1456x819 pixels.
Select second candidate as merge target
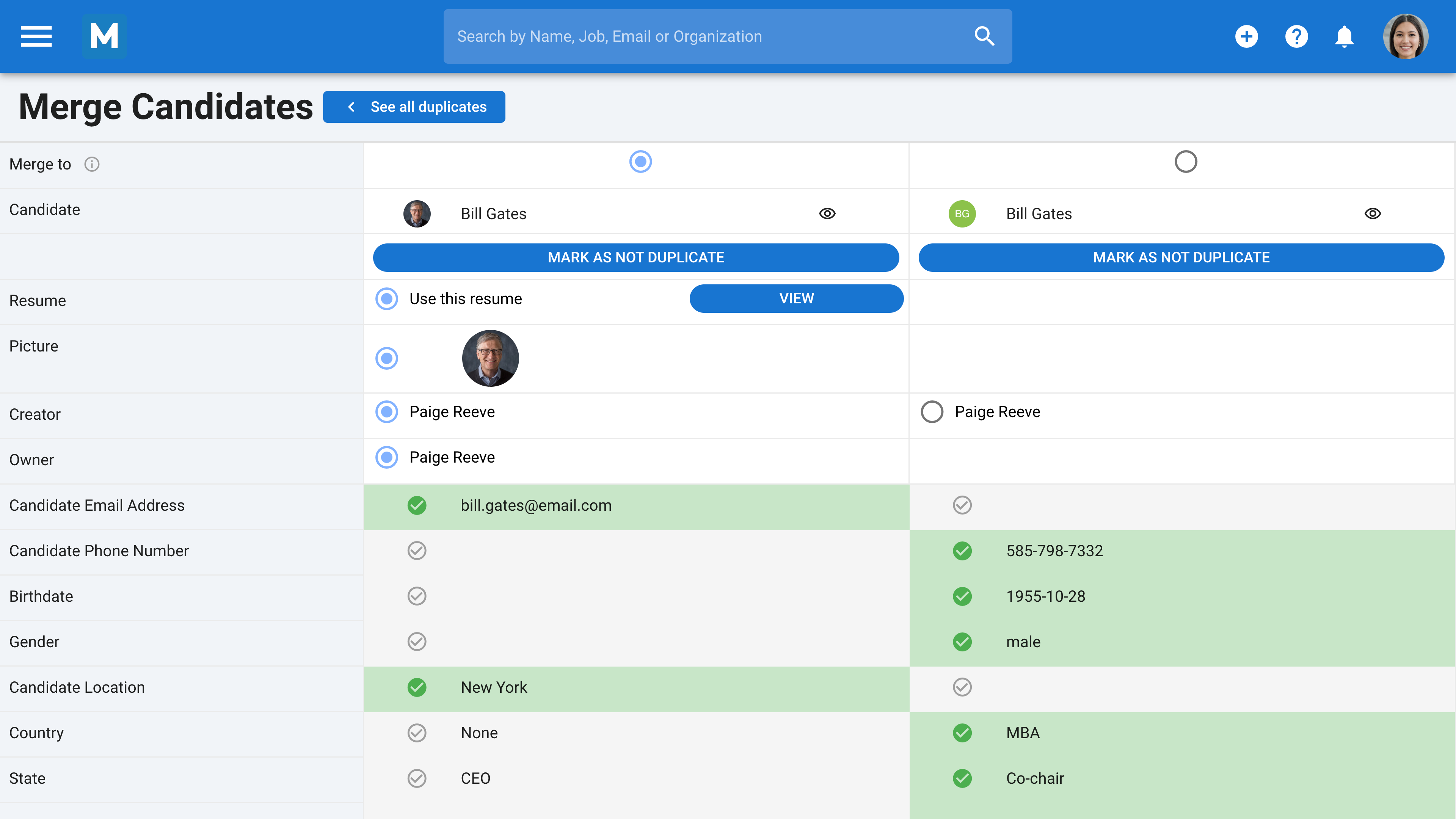click(x=1185, y=162)
